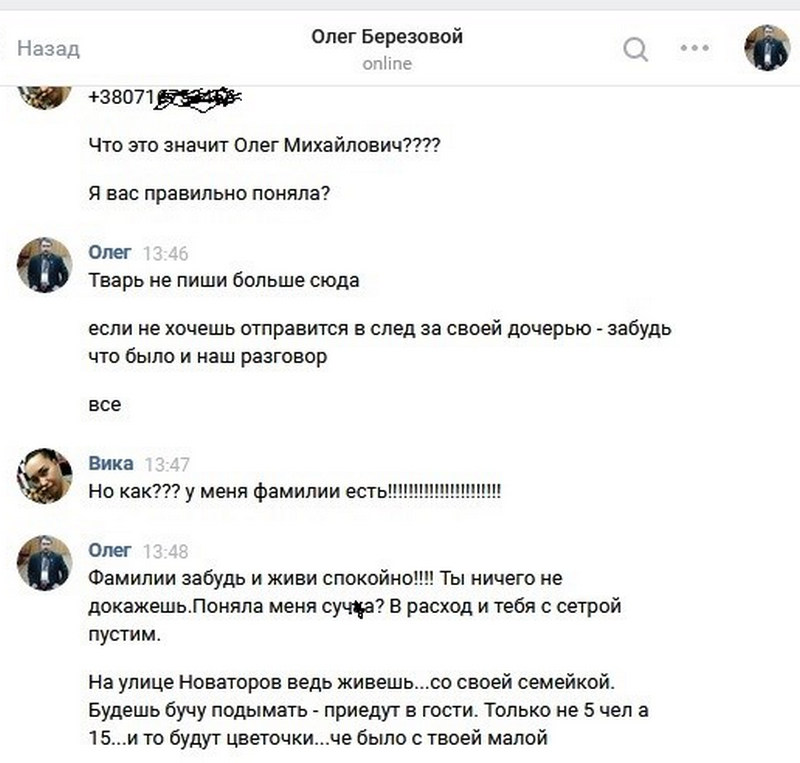Open the search icon in chat header
This screenshot has width=800, height=763.
635,49
